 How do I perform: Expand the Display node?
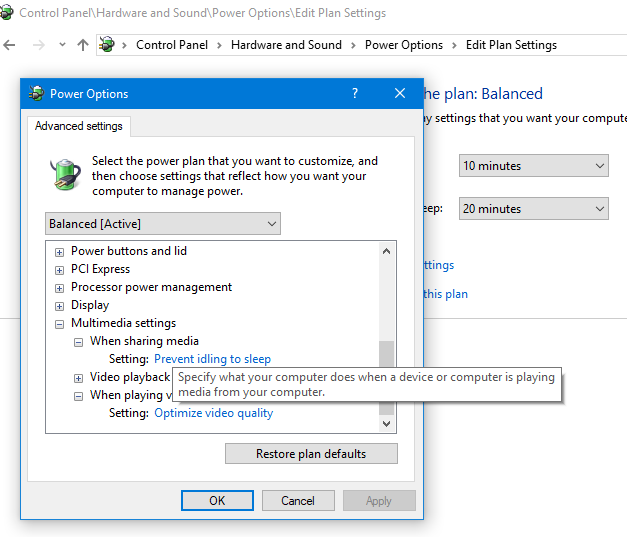pyautogui.click(x=59, y=306)
